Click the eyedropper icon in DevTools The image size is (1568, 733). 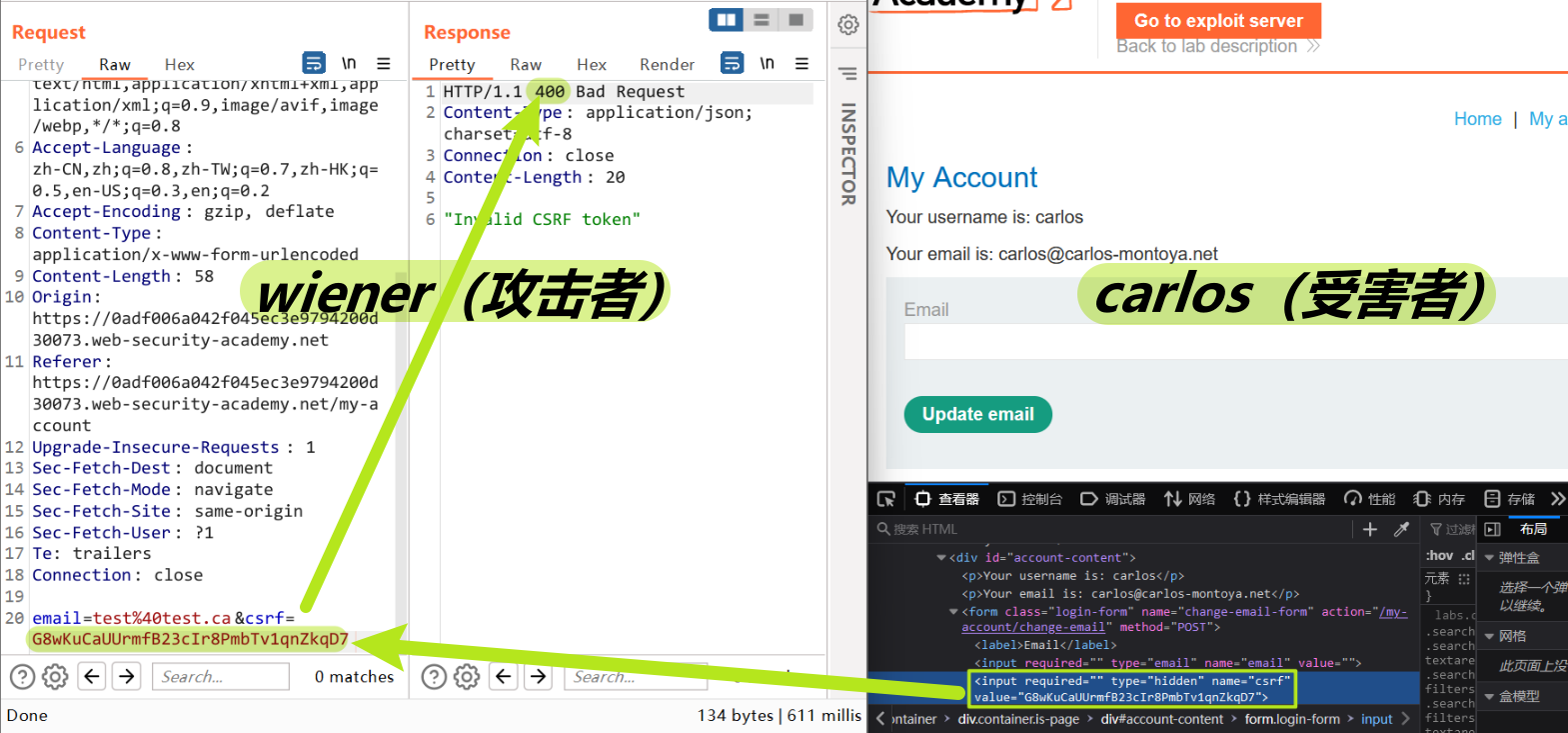coord(1402,529)
